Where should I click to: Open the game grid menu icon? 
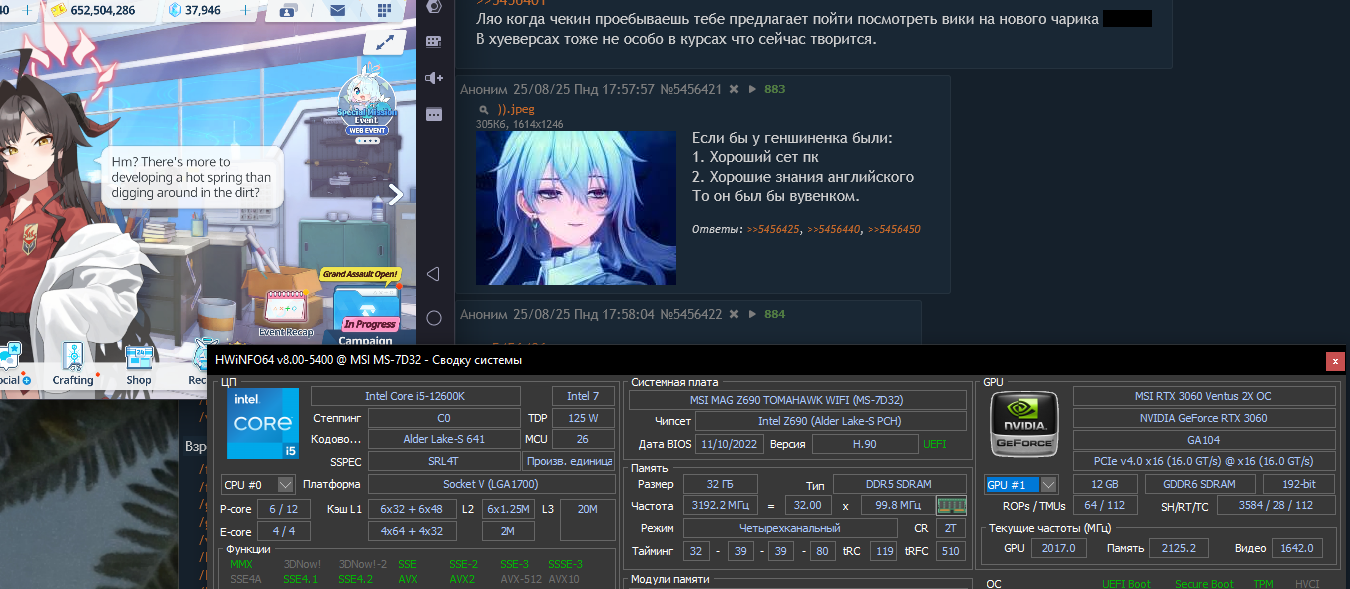(x=386, y=11)
